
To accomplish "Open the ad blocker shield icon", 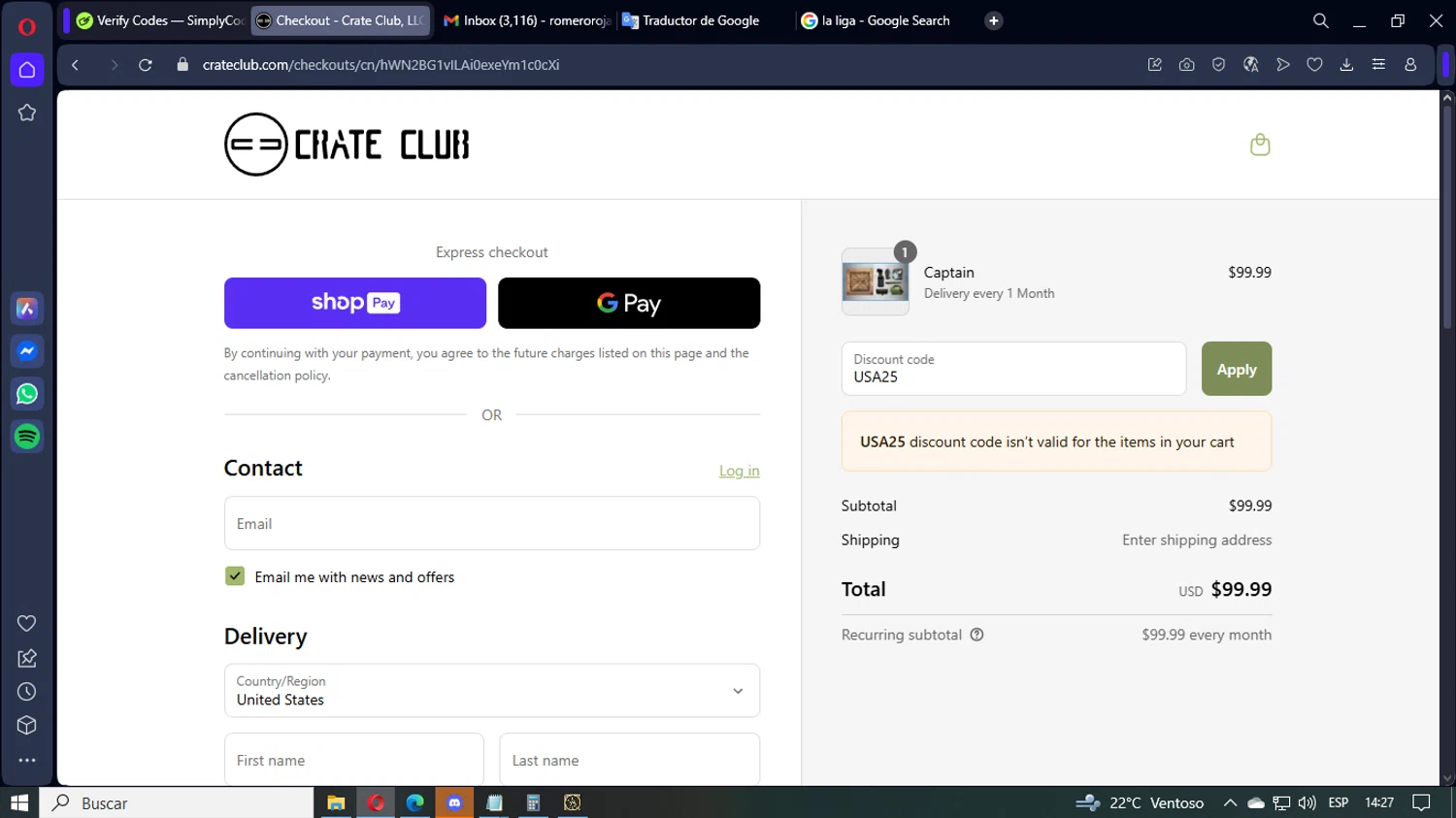I will point(1218,65).
